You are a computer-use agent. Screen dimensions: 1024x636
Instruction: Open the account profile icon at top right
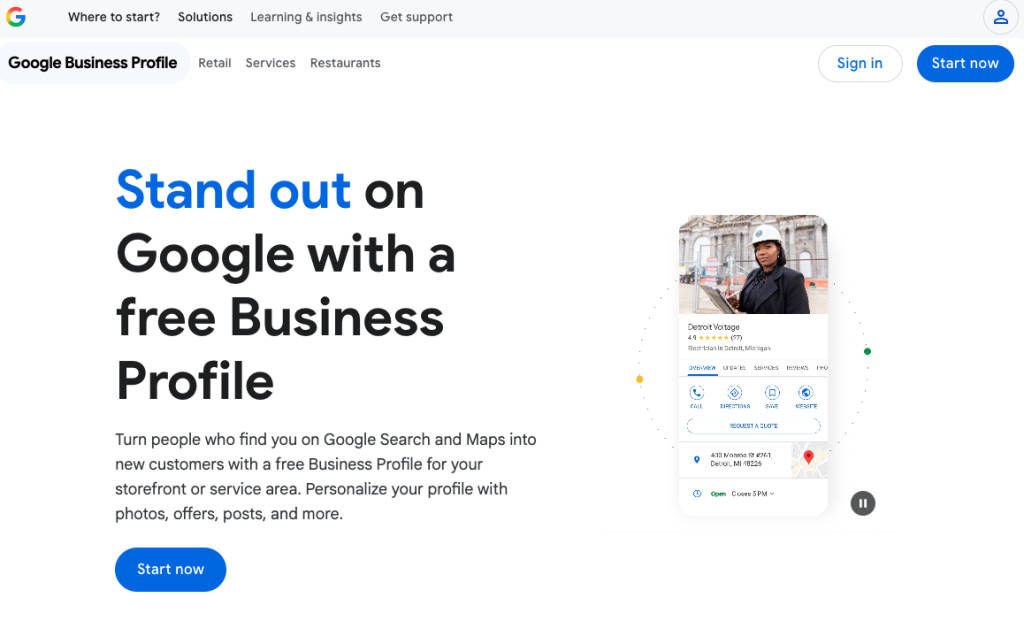click(x=1001, y=17)
